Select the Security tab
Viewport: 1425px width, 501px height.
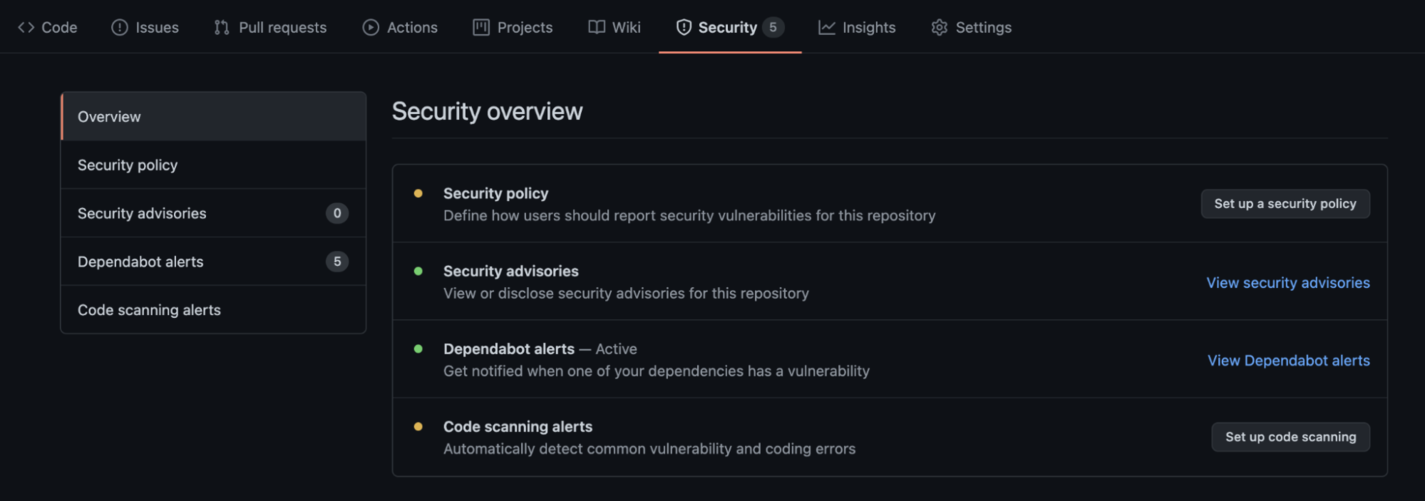point(730,28)
